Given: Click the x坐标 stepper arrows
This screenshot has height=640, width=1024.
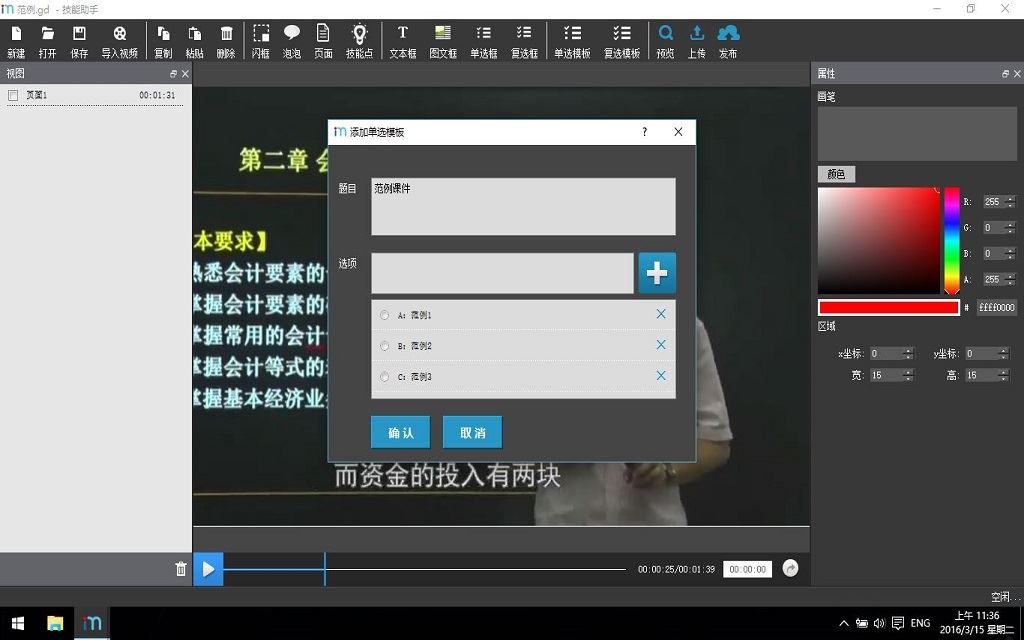Looking at the screenshot, I should (908, 353).
